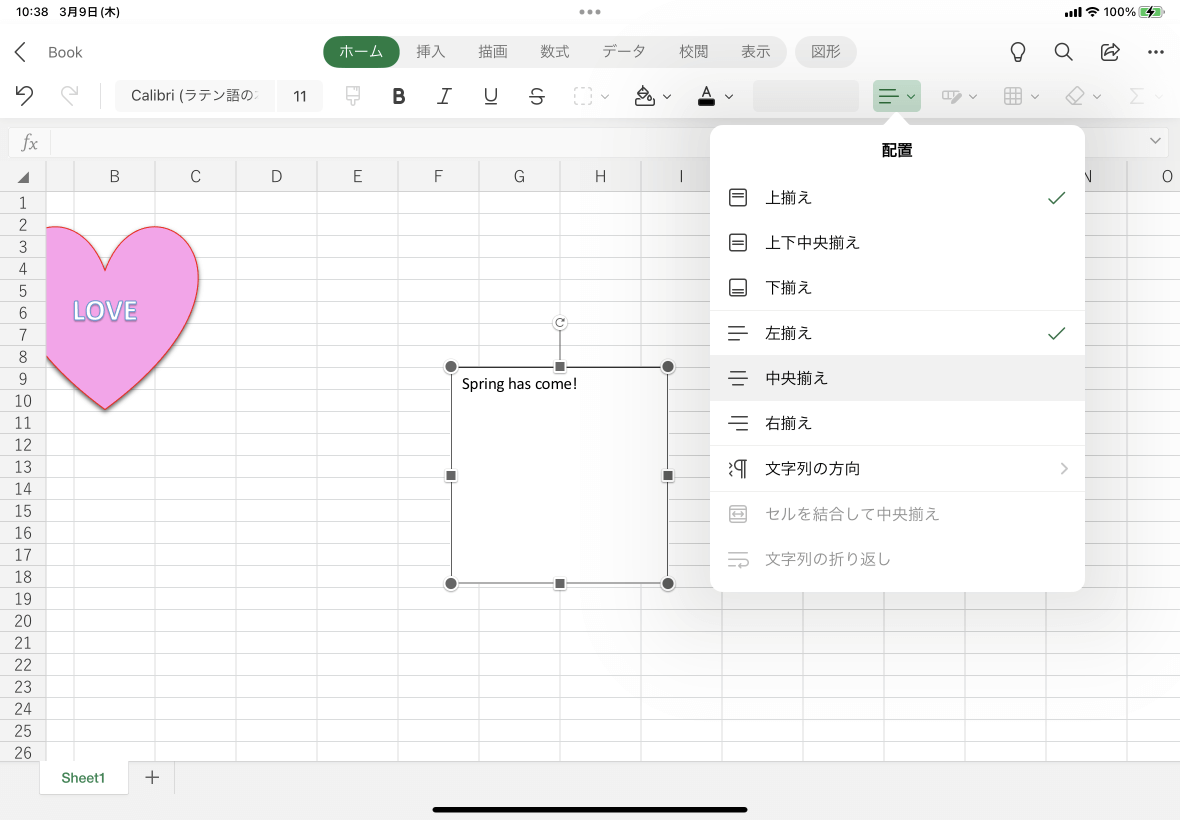Click the Spring has come! text
Image resolution: width=1180 pixels, height=820 pixels.
tap(519, 384)
